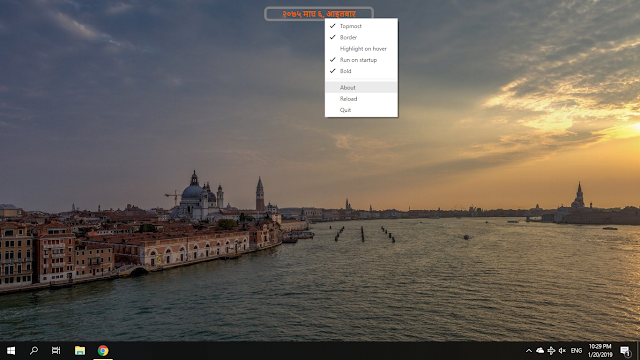Image resolution: width=640 pixels, height=360 pixels.
Task: Launch File Explorer from the taskbar
Action: point(80,351)
